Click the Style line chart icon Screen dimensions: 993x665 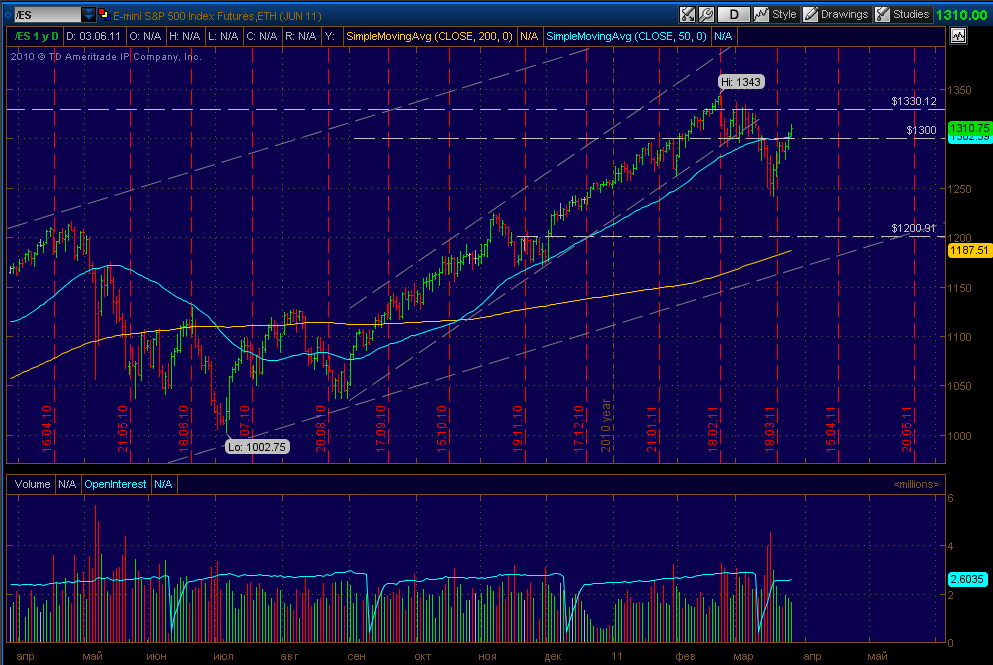click(x=761, y=15)
